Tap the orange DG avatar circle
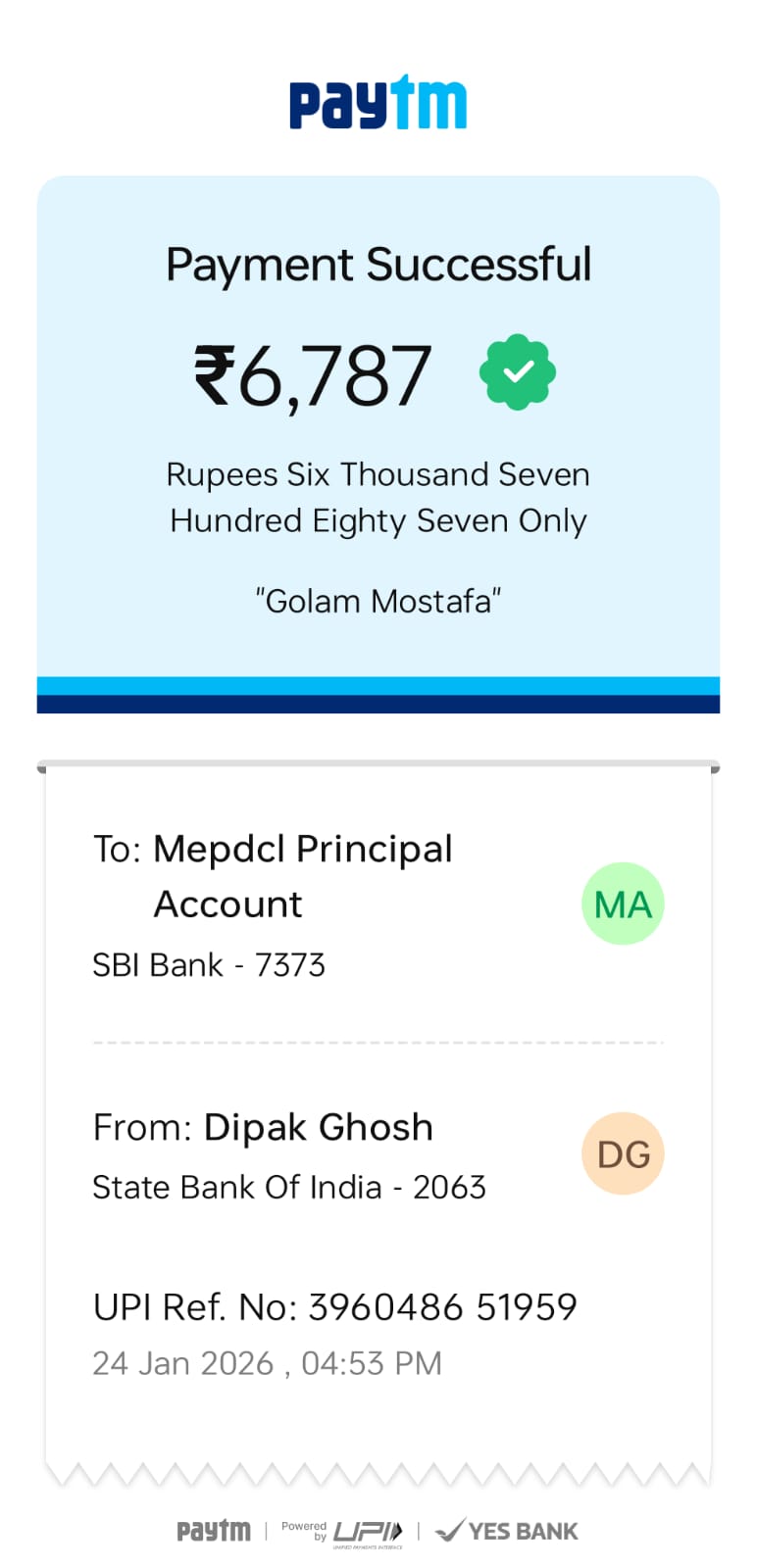Screen dimensions: 757x1568 [623, 1153]
